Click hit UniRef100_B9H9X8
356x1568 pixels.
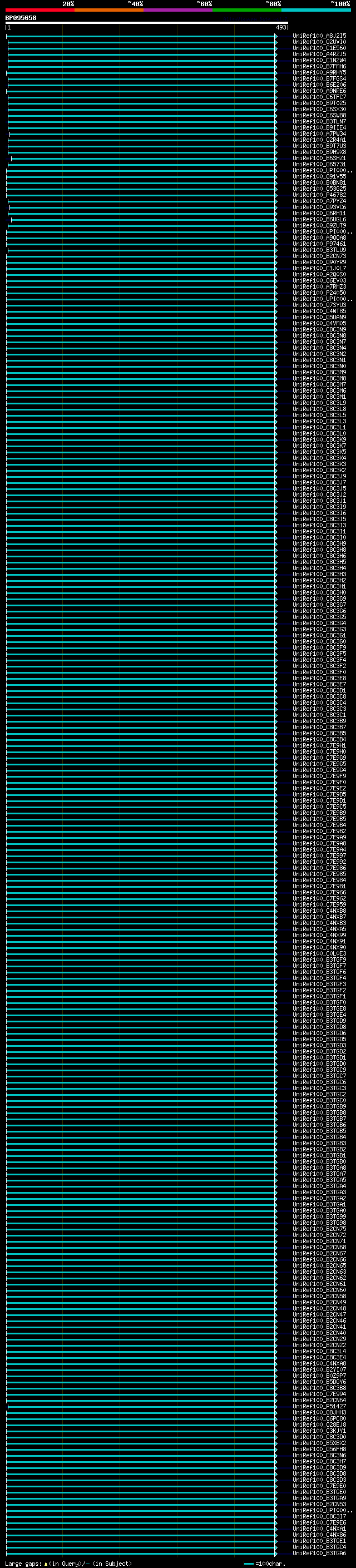pos(319,152)
